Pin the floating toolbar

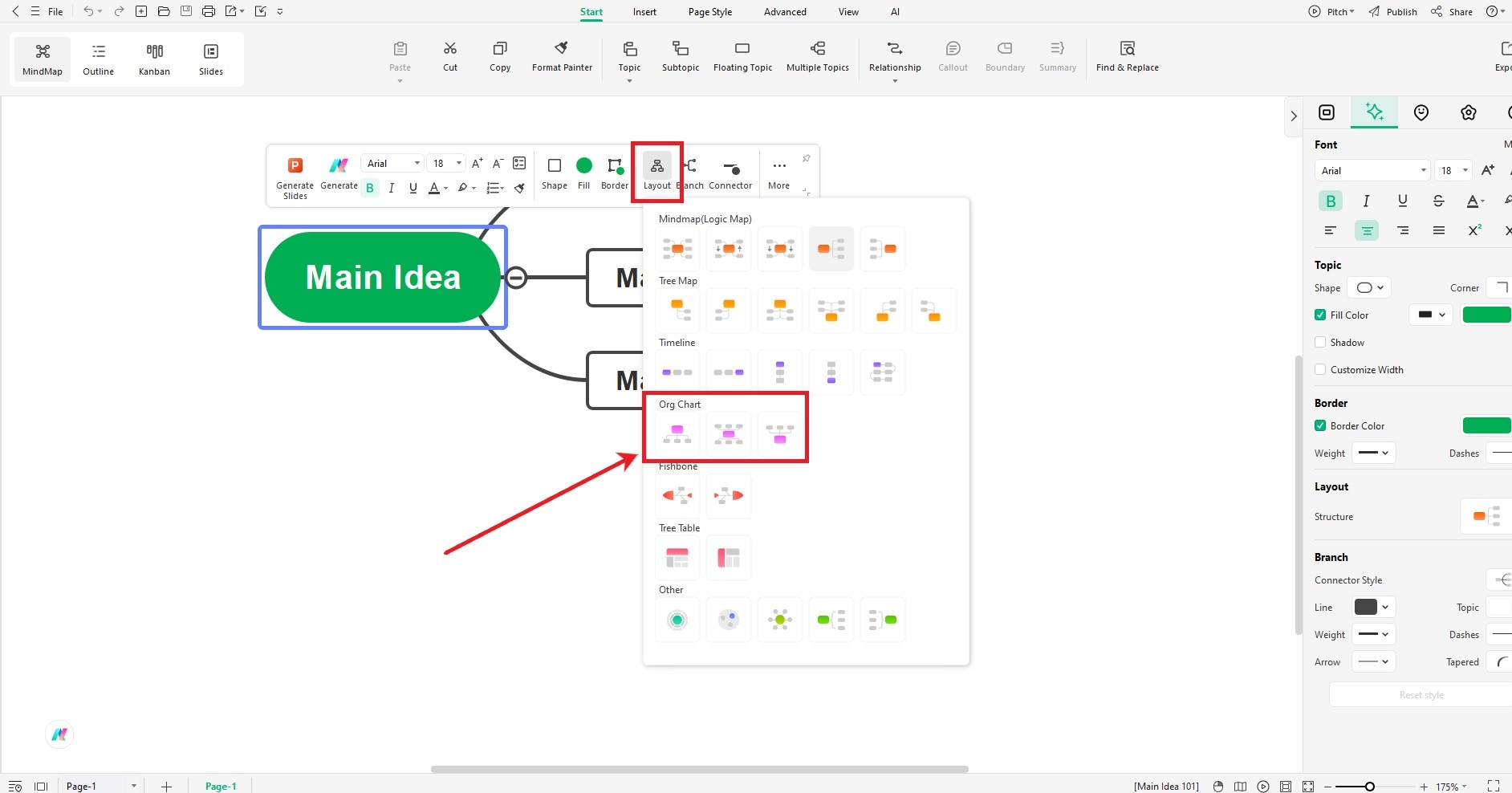tap(806, 158)
